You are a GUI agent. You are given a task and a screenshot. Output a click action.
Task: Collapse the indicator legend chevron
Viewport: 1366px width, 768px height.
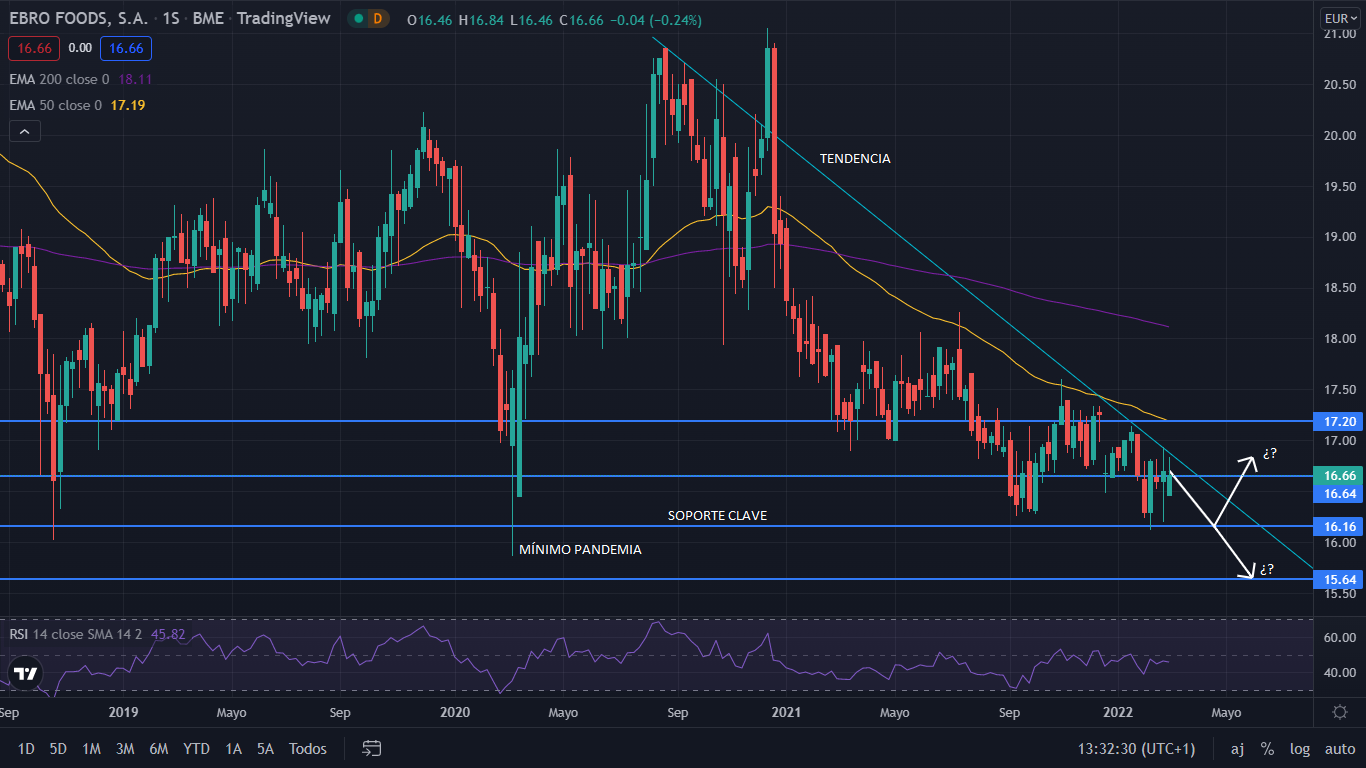(x=25, y=131)
